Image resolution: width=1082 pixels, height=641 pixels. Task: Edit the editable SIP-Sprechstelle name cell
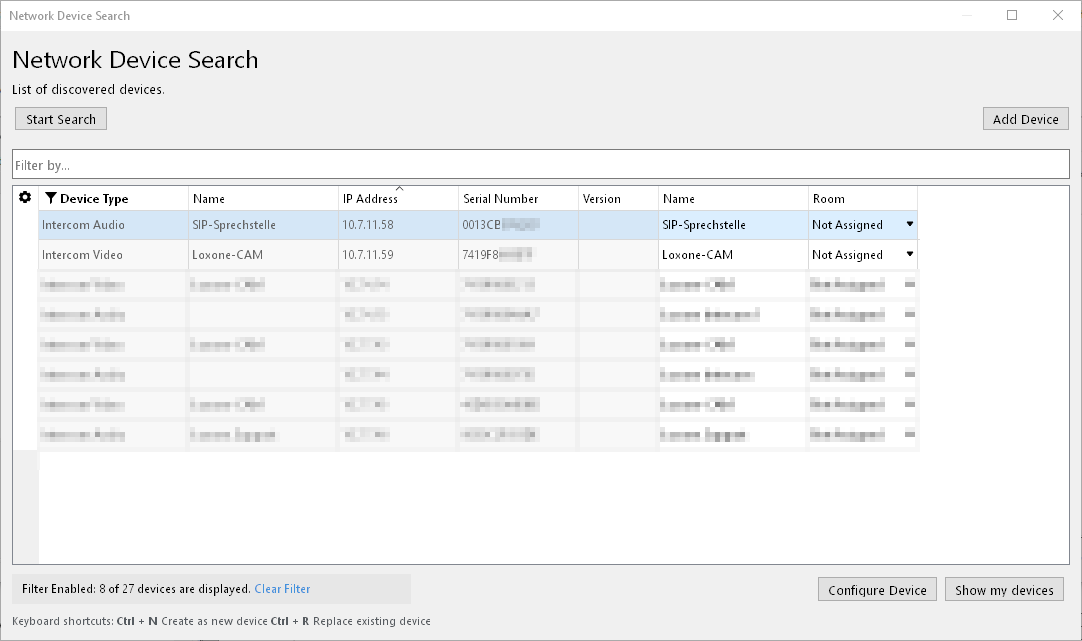pos(731,225)
